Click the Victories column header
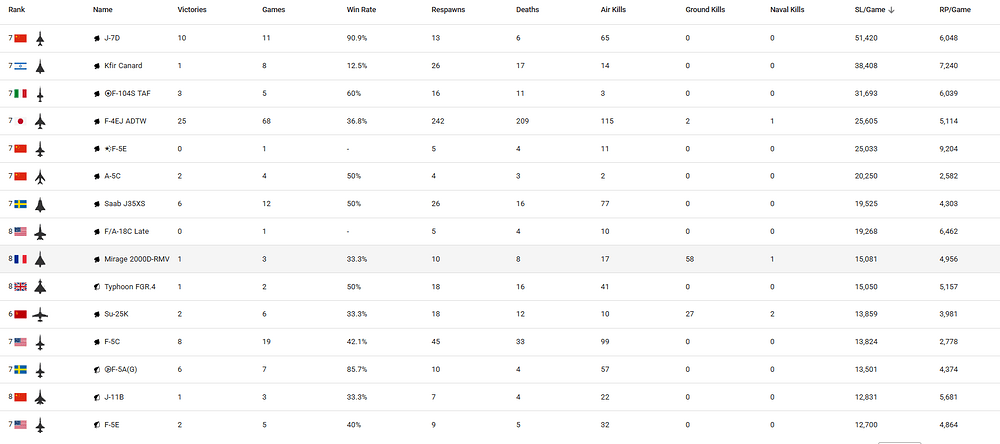 [193, 10]
